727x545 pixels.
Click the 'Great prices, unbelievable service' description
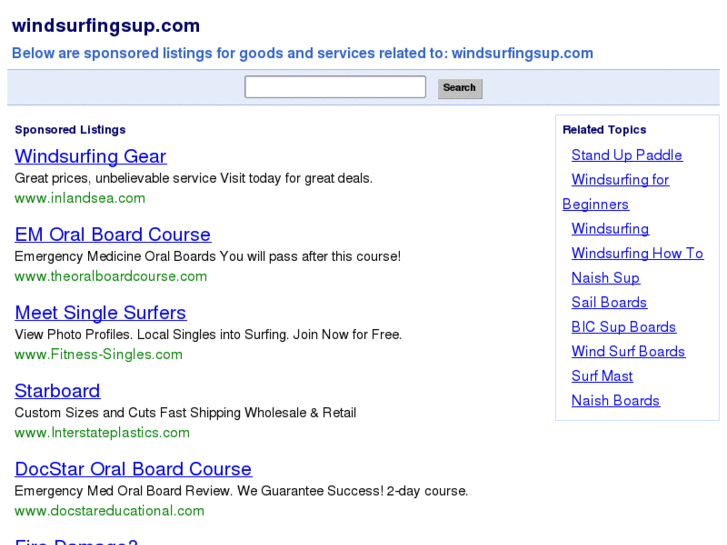coord(193,178)
